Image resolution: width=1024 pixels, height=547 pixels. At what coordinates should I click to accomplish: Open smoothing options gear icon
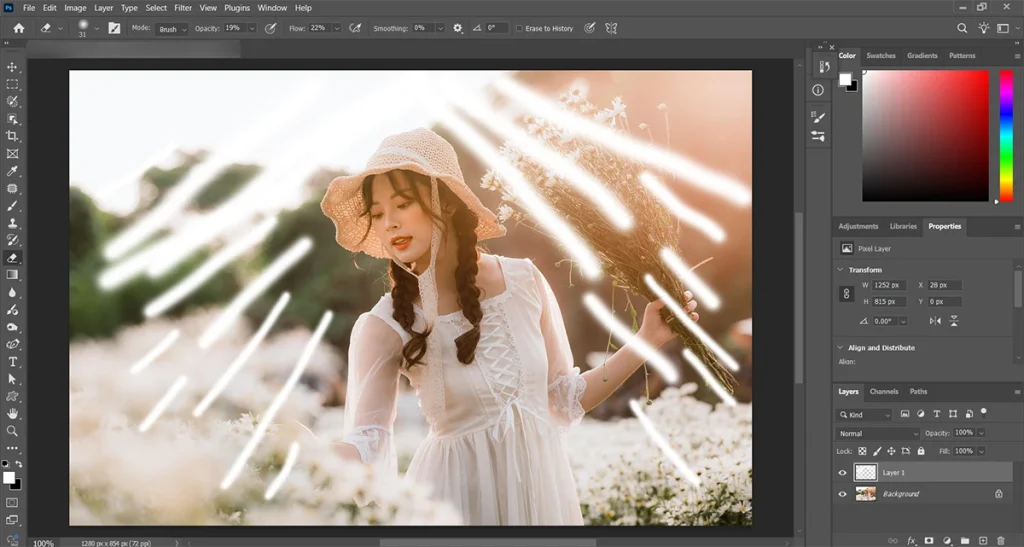[x=458, y=28]
